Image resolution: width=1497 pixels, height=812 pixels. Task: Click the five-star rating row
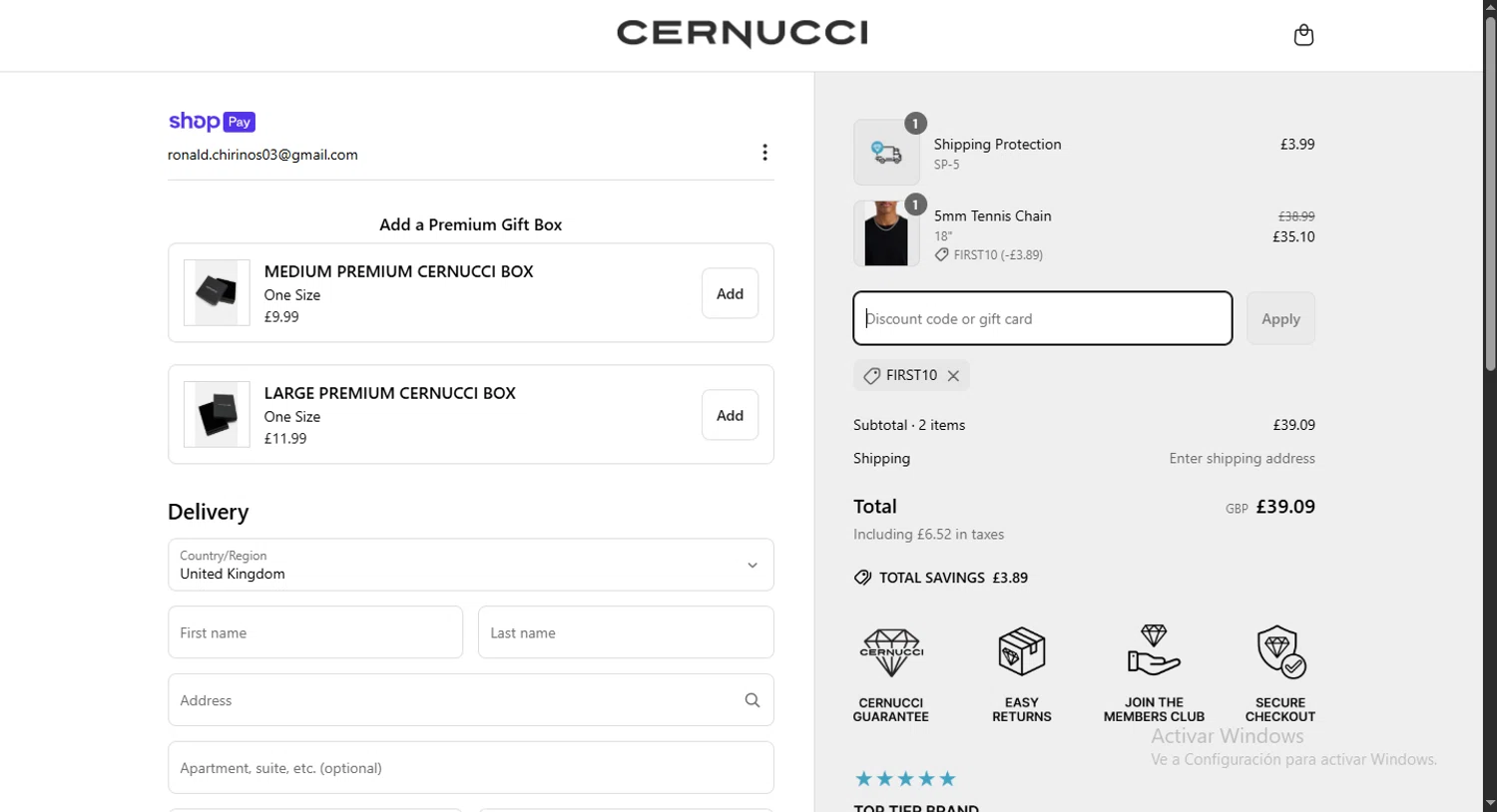click(906, 779)
